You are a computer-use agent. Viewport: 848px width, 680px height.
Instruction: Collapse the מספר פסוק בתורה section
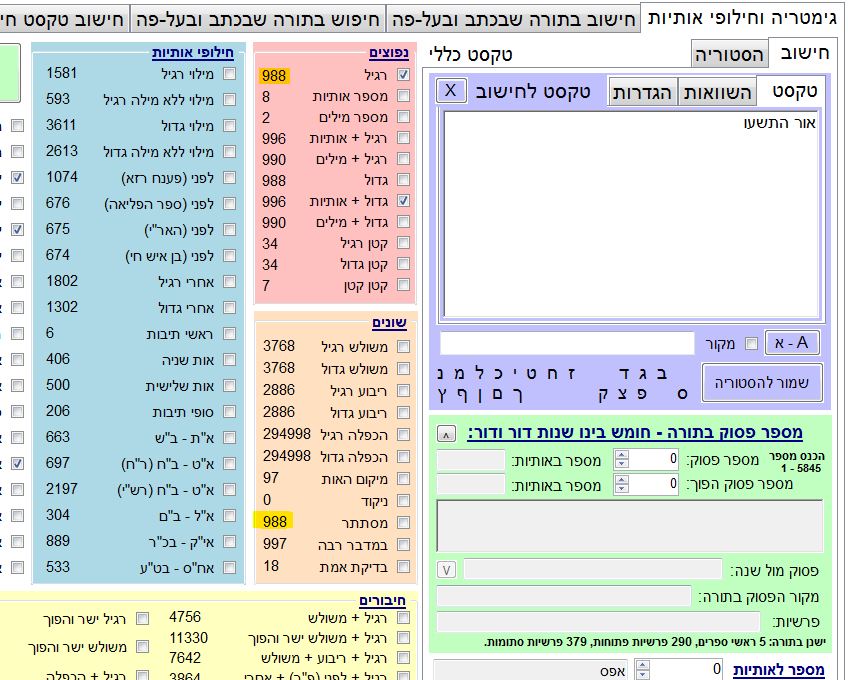(x=447, y=433)
